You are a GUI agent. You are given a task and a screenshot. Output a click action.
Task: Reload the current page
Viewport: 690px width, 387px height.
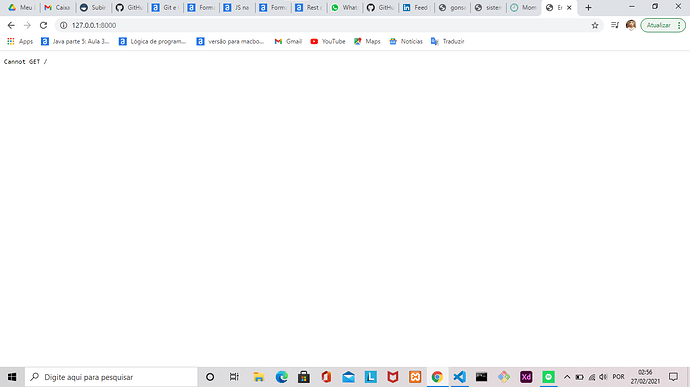[43, 26]
